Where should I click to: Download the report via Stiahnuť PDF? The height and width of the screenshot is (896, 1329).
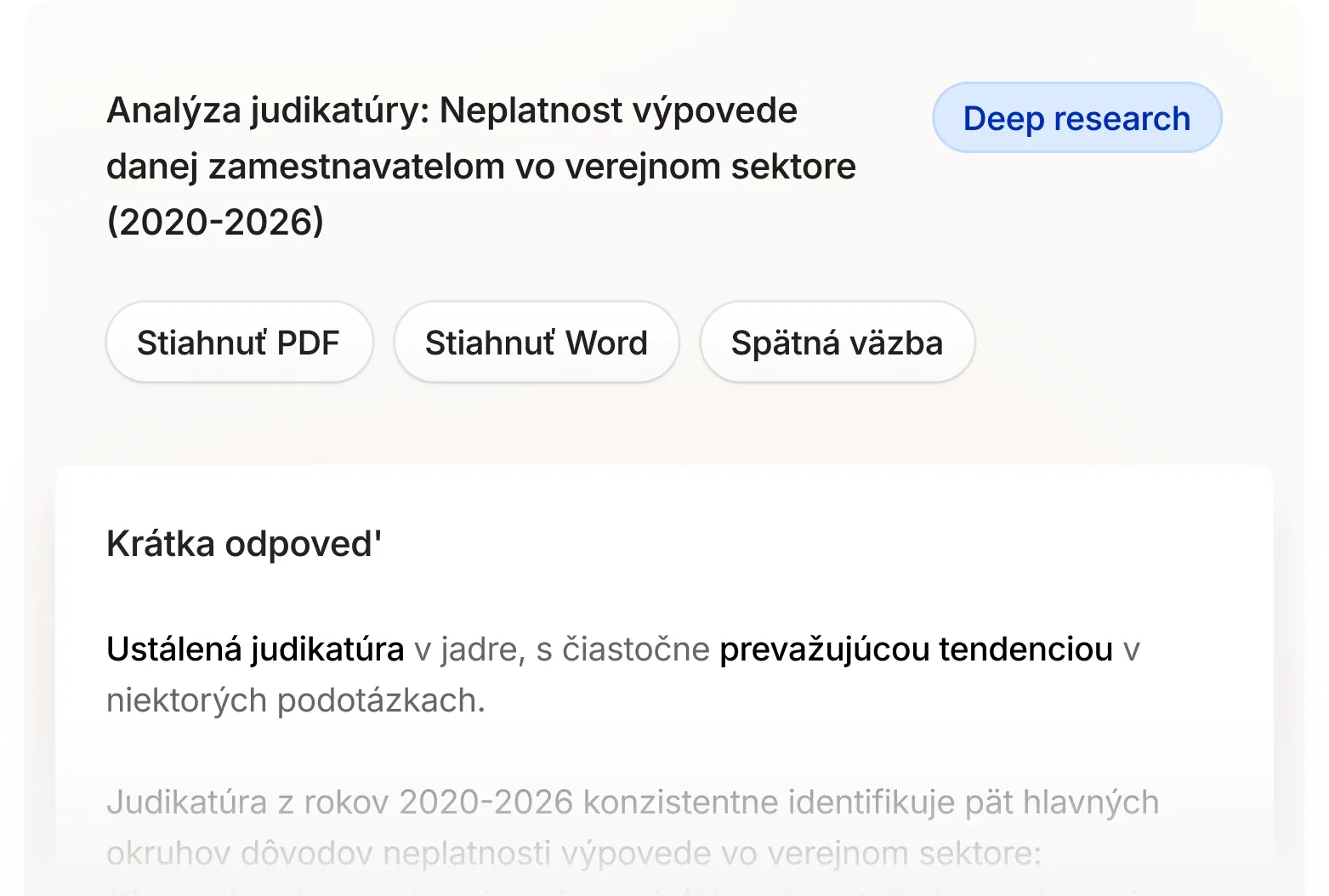pos(239,343)
